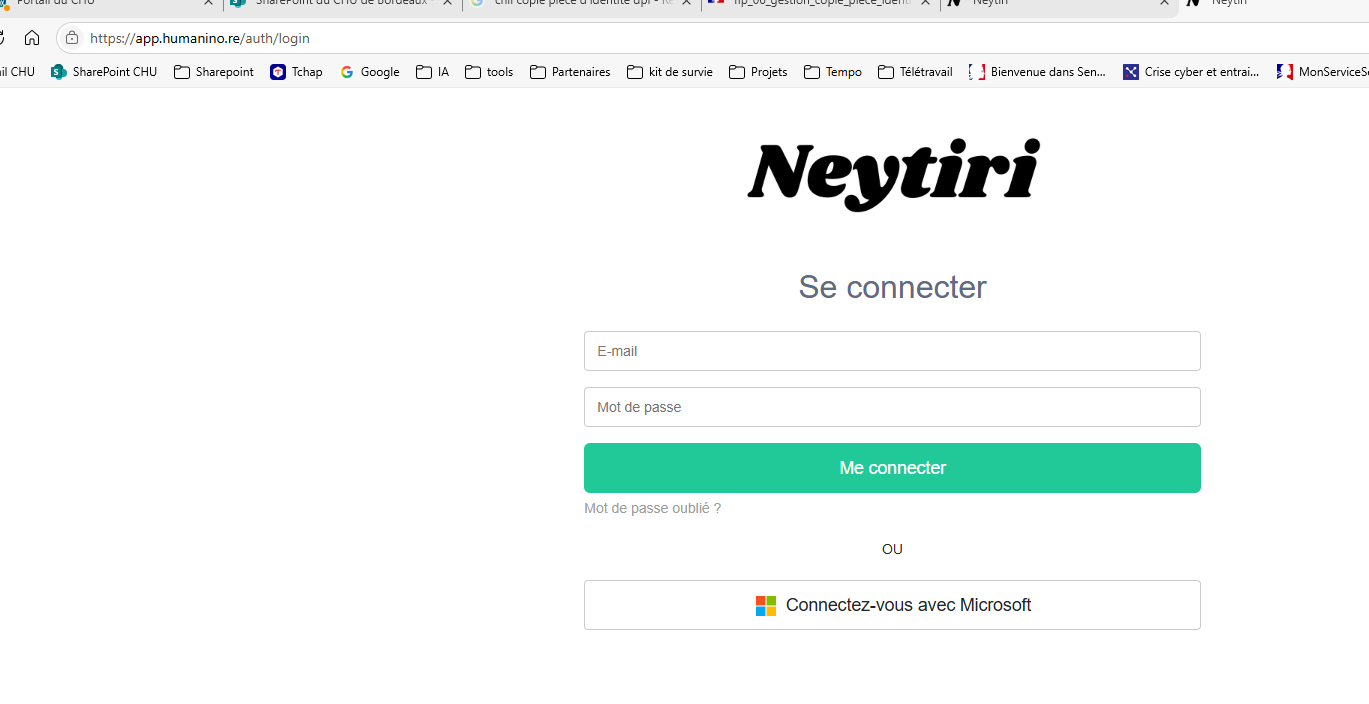The width and height of the screenshot is (1369, 704).
Task: Open the Télétravail bookmarks folder
Action: tap(915, 72)
